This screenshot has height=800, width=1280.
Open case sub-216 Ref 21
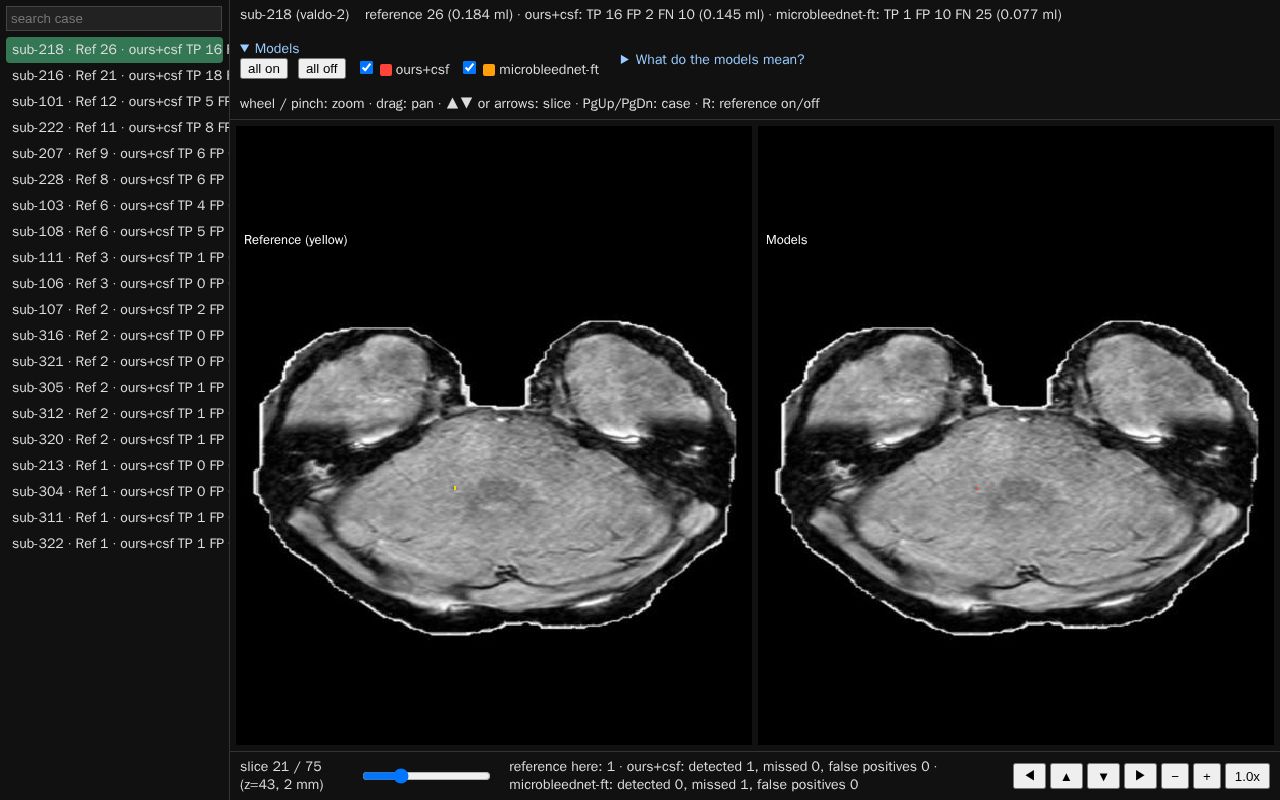point(115,75)
